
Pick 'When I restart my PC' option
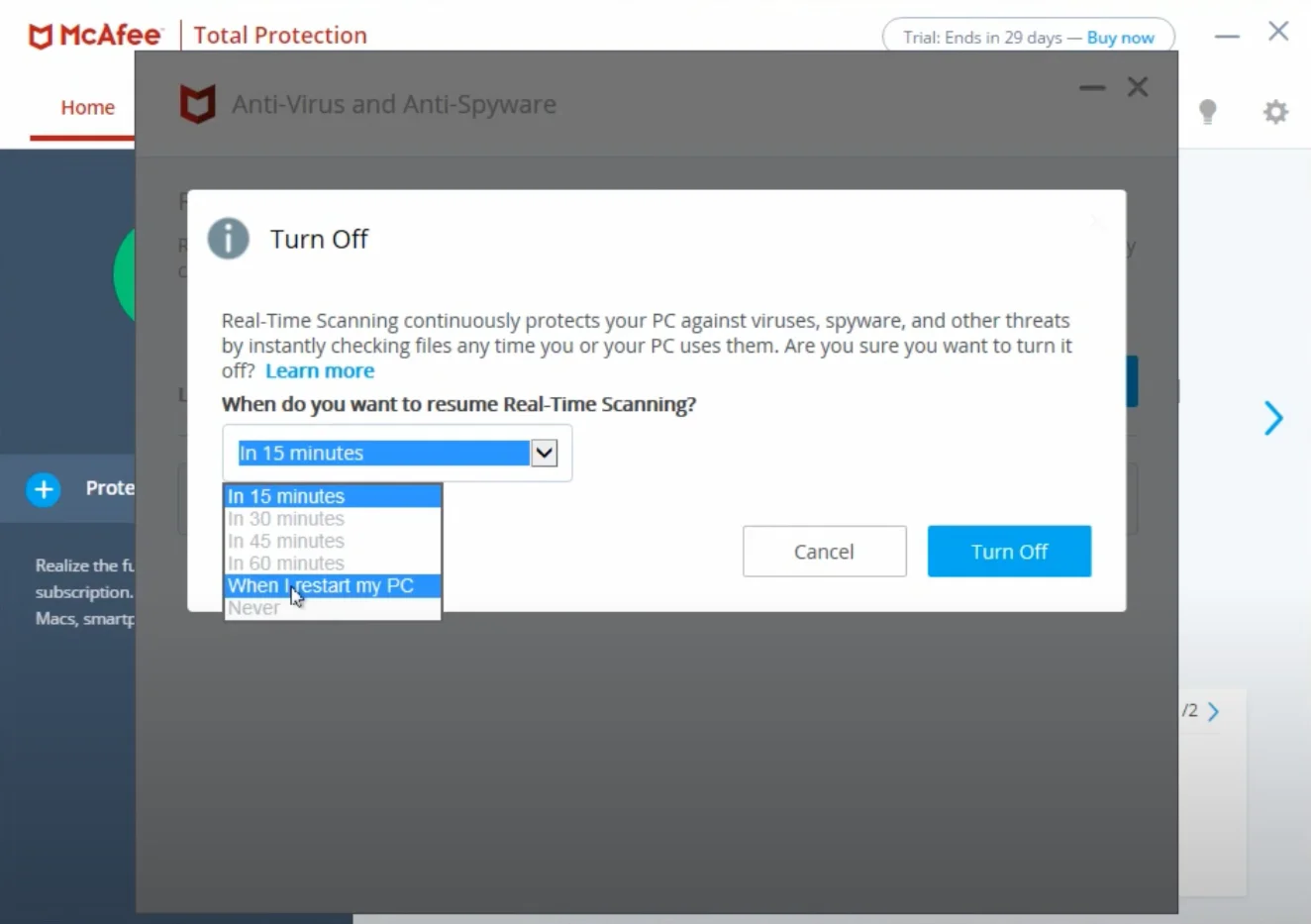[x=333, y=585]
